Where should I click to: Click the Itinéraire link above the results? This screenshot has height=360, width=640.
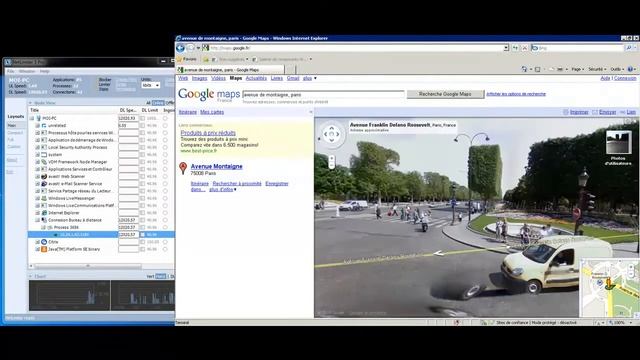188,112
